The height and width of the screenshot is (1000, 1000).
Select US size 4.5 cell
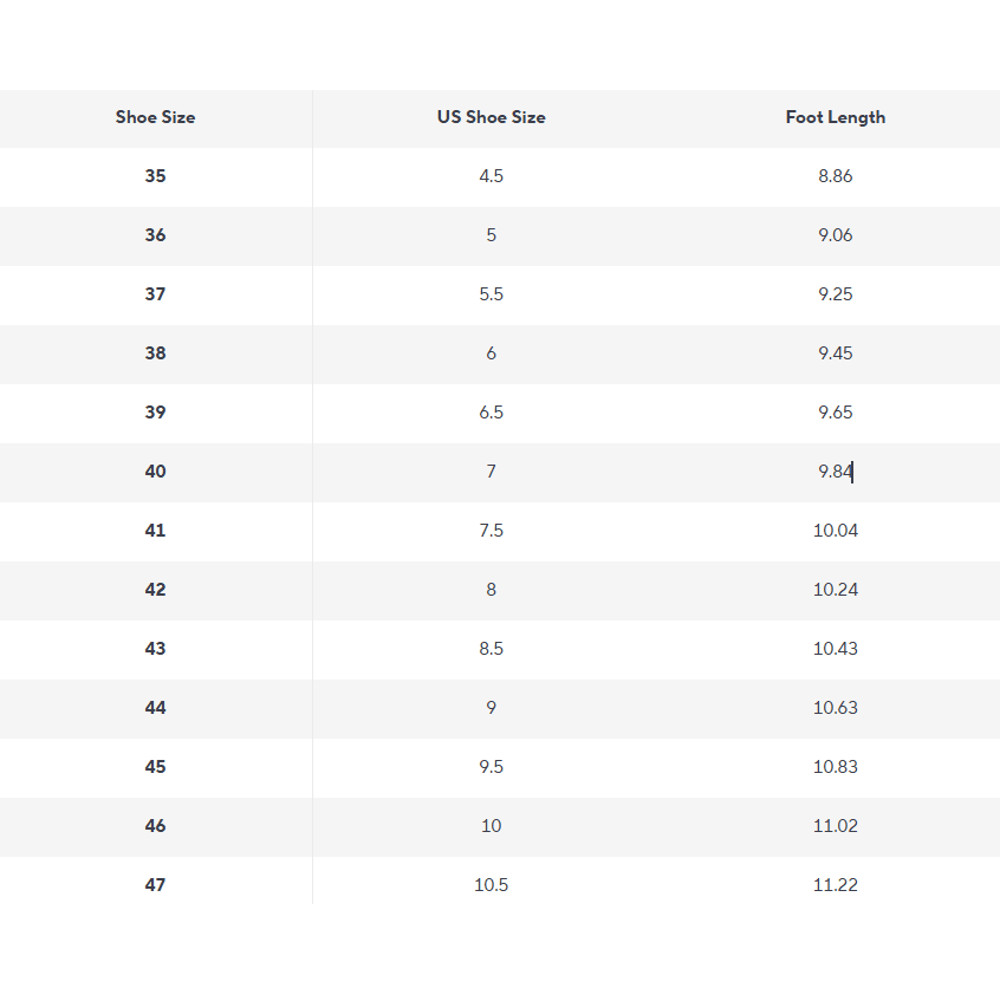tap(491, 176)
